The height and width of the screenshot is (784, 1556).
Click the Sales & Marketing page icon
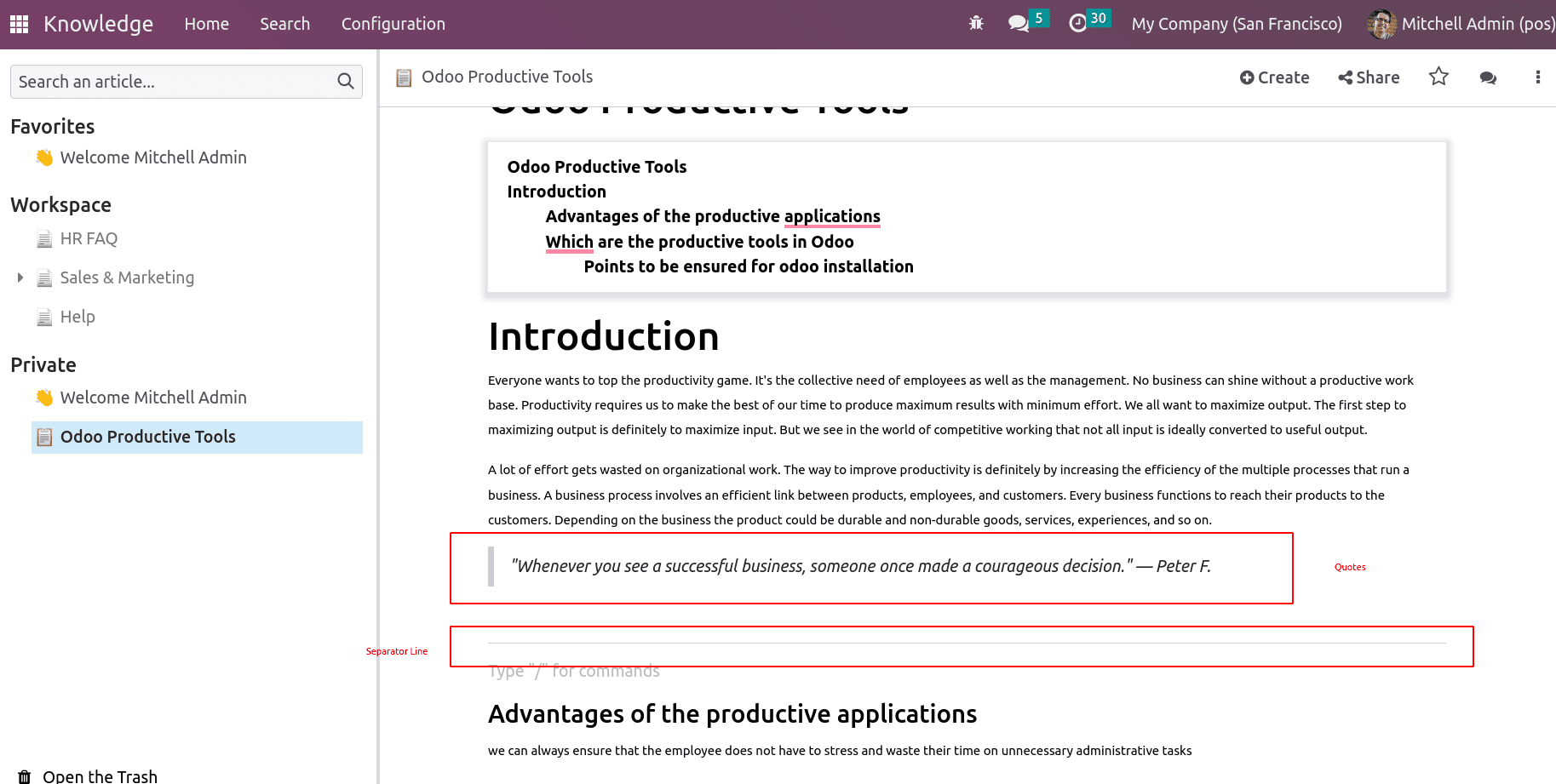click(44, 278)
